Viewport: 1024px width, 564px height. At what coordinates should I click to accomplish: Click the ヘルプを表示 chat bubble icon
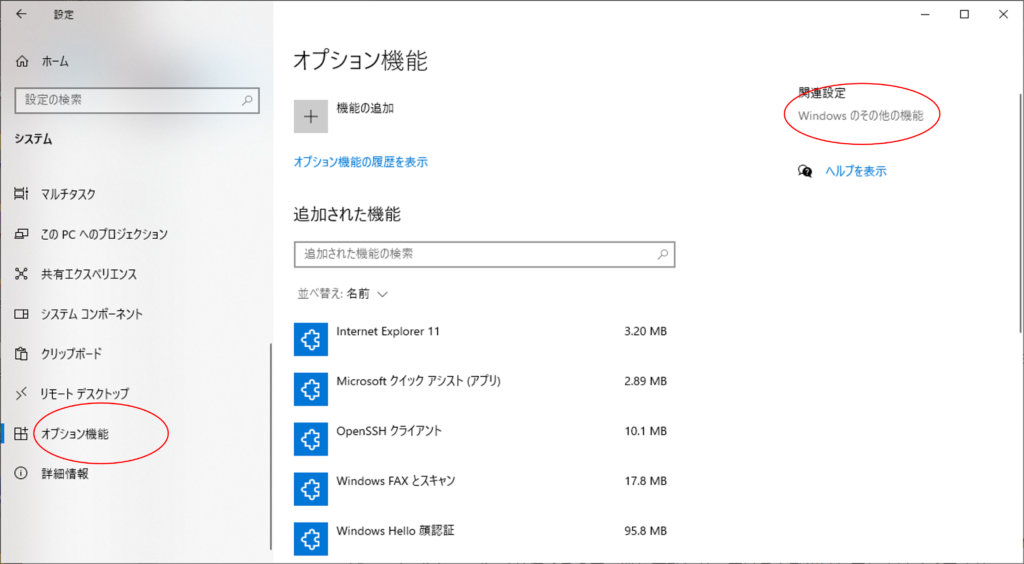tap(805, 171)
